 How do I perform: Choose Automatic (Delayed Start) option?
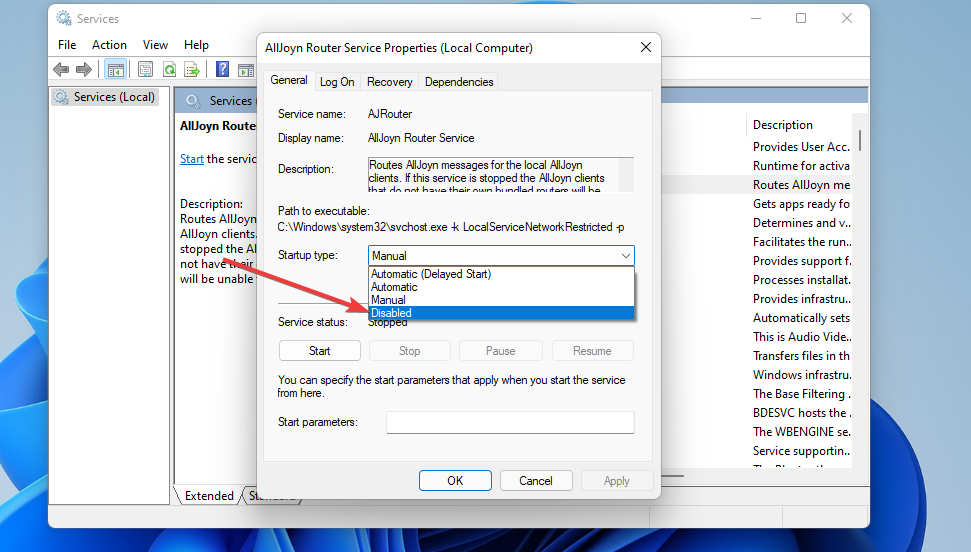(501, 274)
